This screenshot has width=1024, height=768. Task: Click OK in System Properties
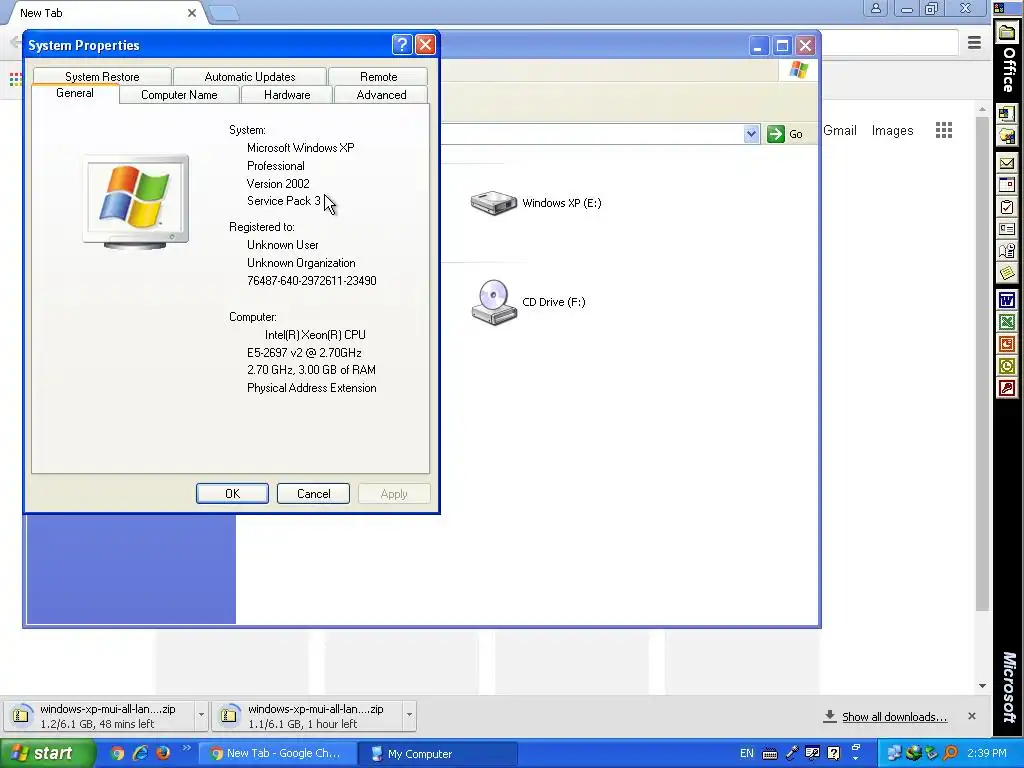[x=232, y=494]
